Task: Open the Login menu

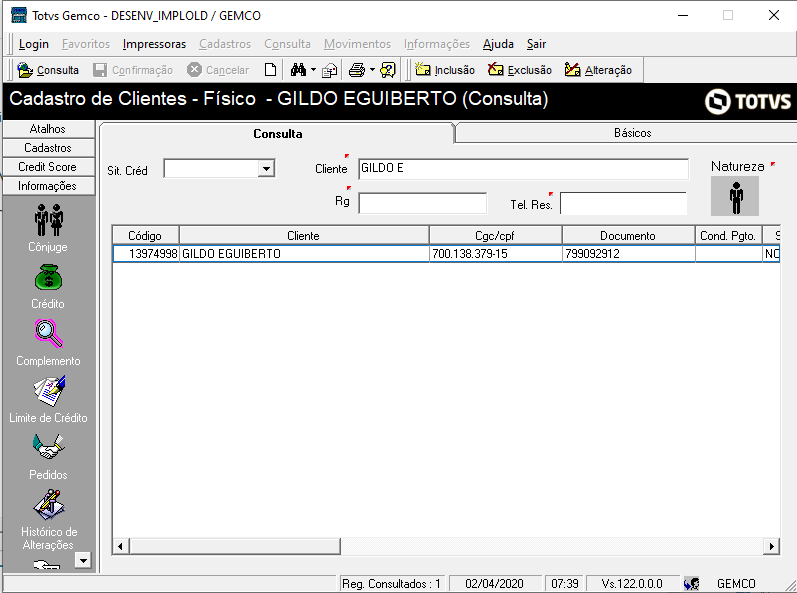Action: tap(34, 44)
